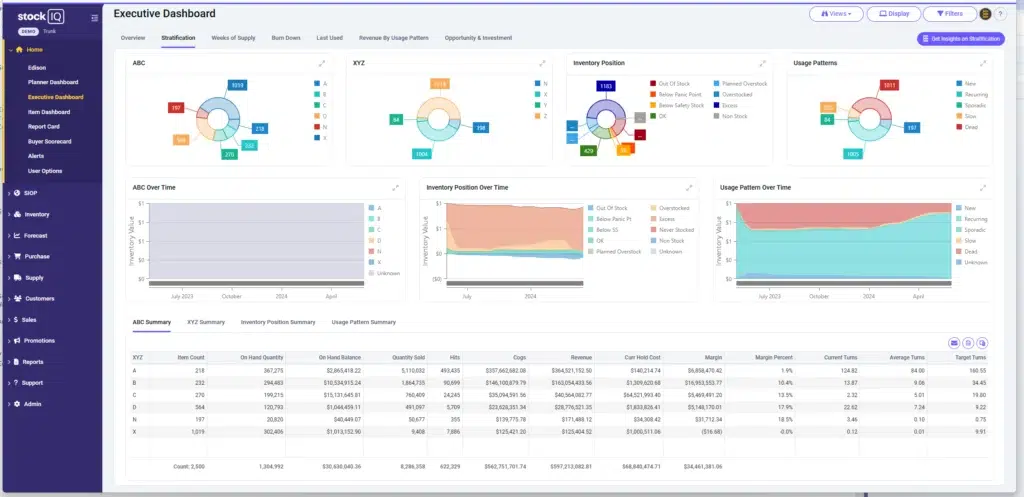1024x497 pixels.
Task: Expand the Inventory Position Over Time chart
Action: tap(689, 187)
